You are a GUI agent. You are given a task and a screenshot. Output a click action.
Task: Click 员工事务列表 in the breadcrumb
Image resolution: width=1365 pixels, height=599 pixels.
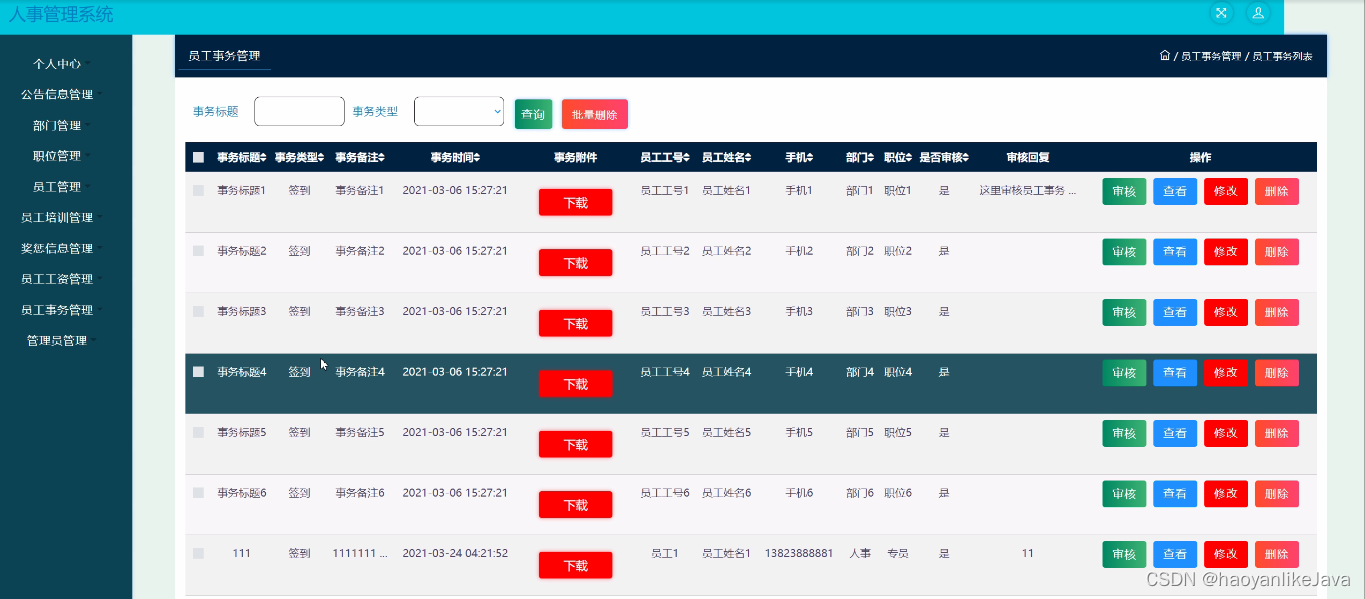[x=1282, y=57]
